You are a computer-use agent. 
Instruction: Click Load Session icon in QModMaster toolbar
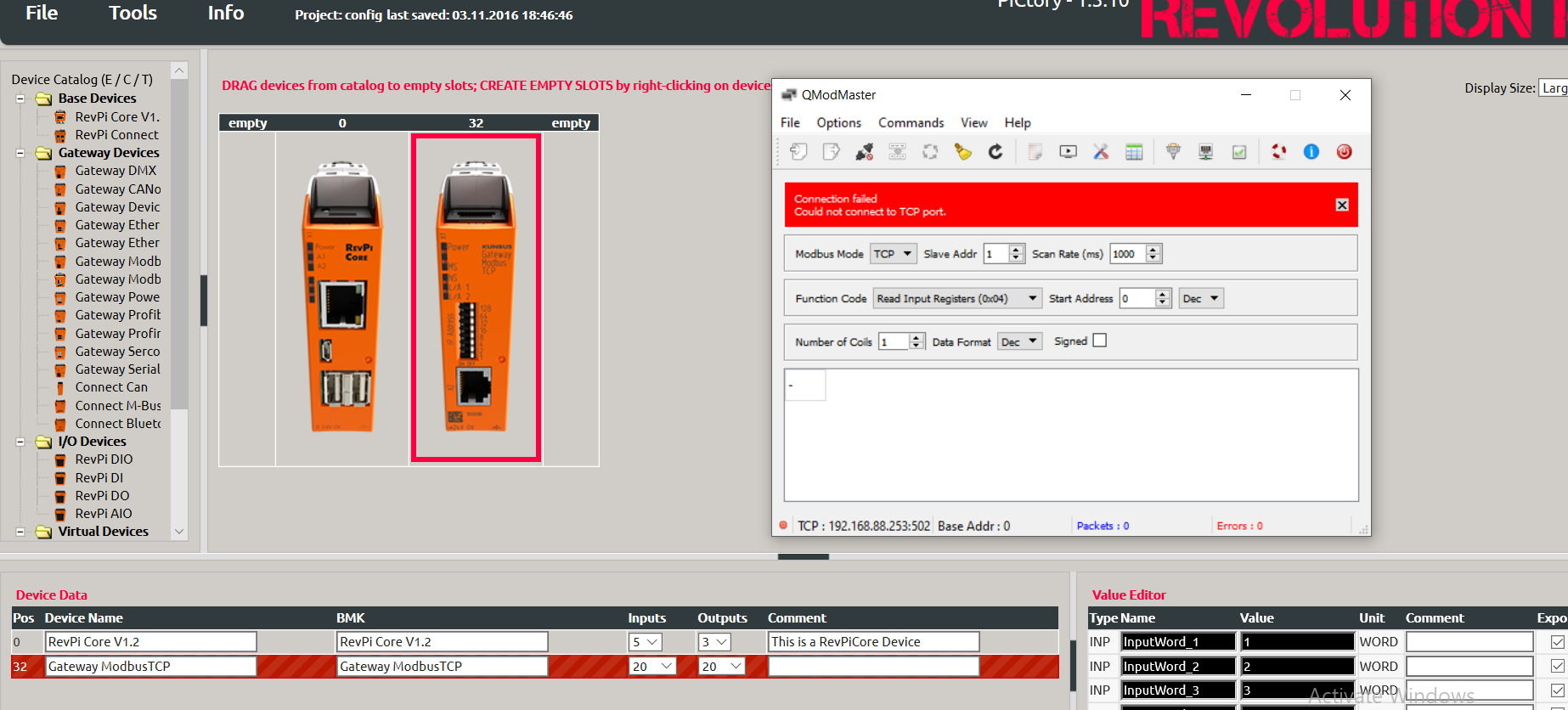coord(798,151)
